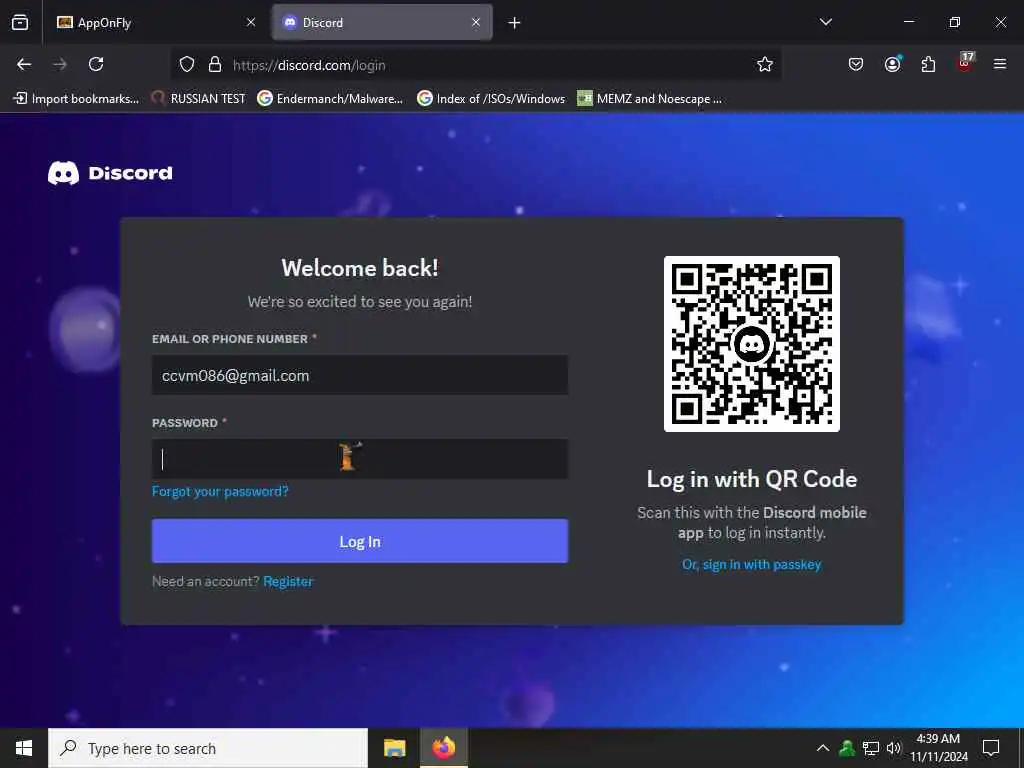Click the Firefox taskbar icon

pos(443,748)
